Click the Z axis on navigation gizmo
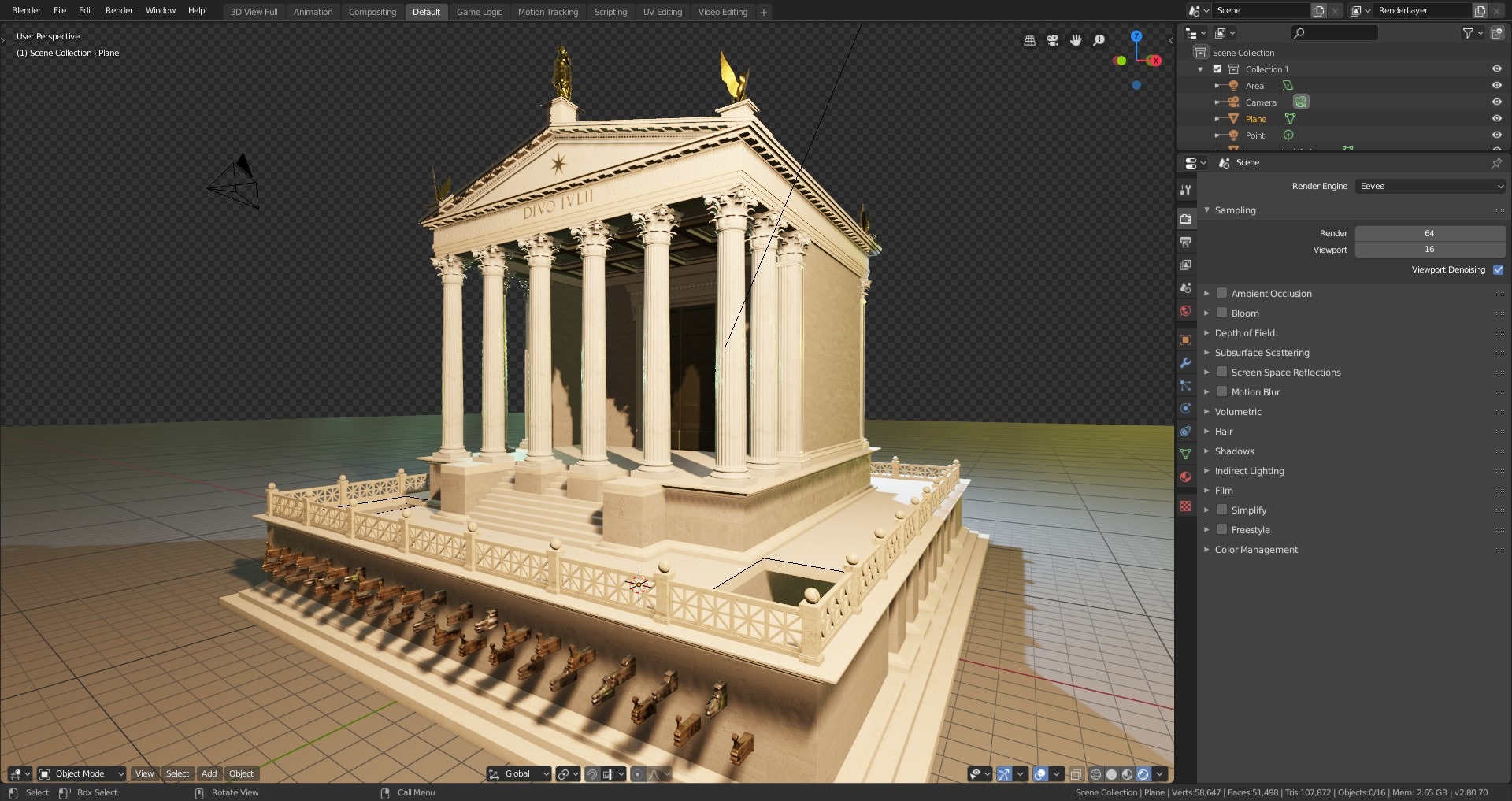The image size is (1512, 801). 1136,36
